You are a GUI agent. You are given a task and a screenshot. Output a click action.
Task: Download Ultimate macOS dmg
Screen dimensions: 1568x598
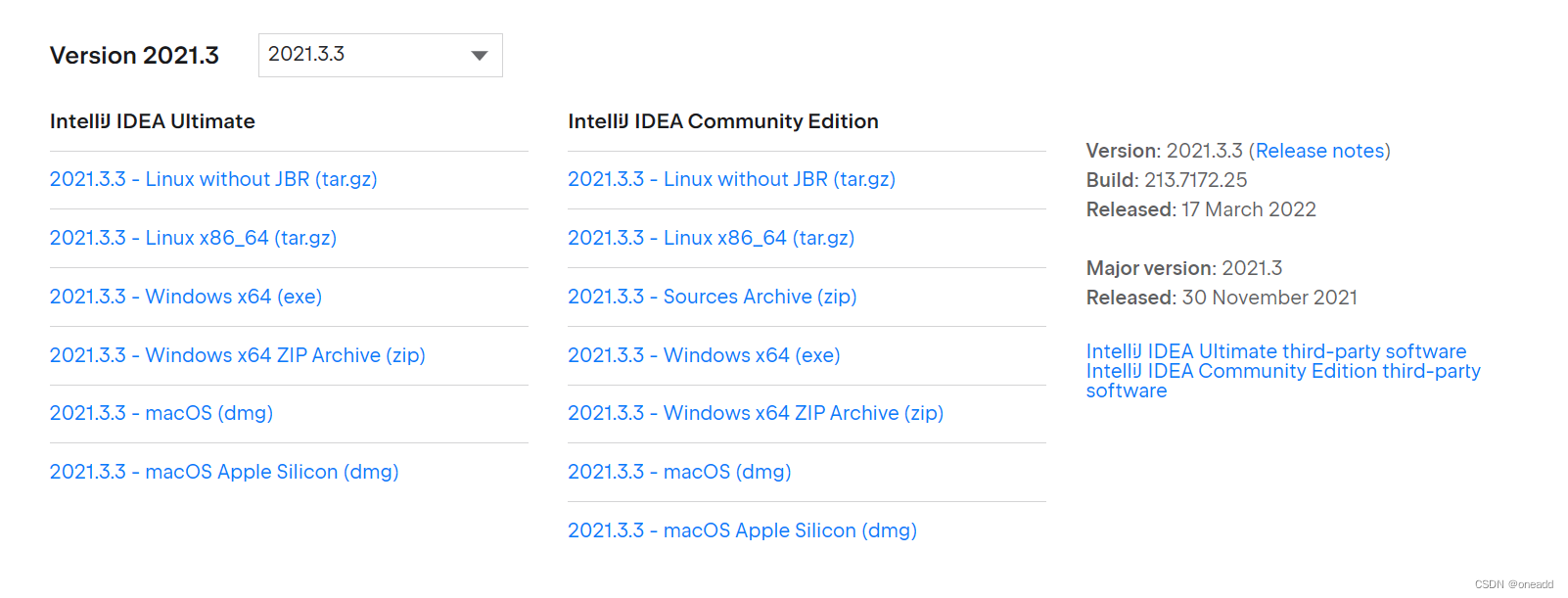point(161,413)
